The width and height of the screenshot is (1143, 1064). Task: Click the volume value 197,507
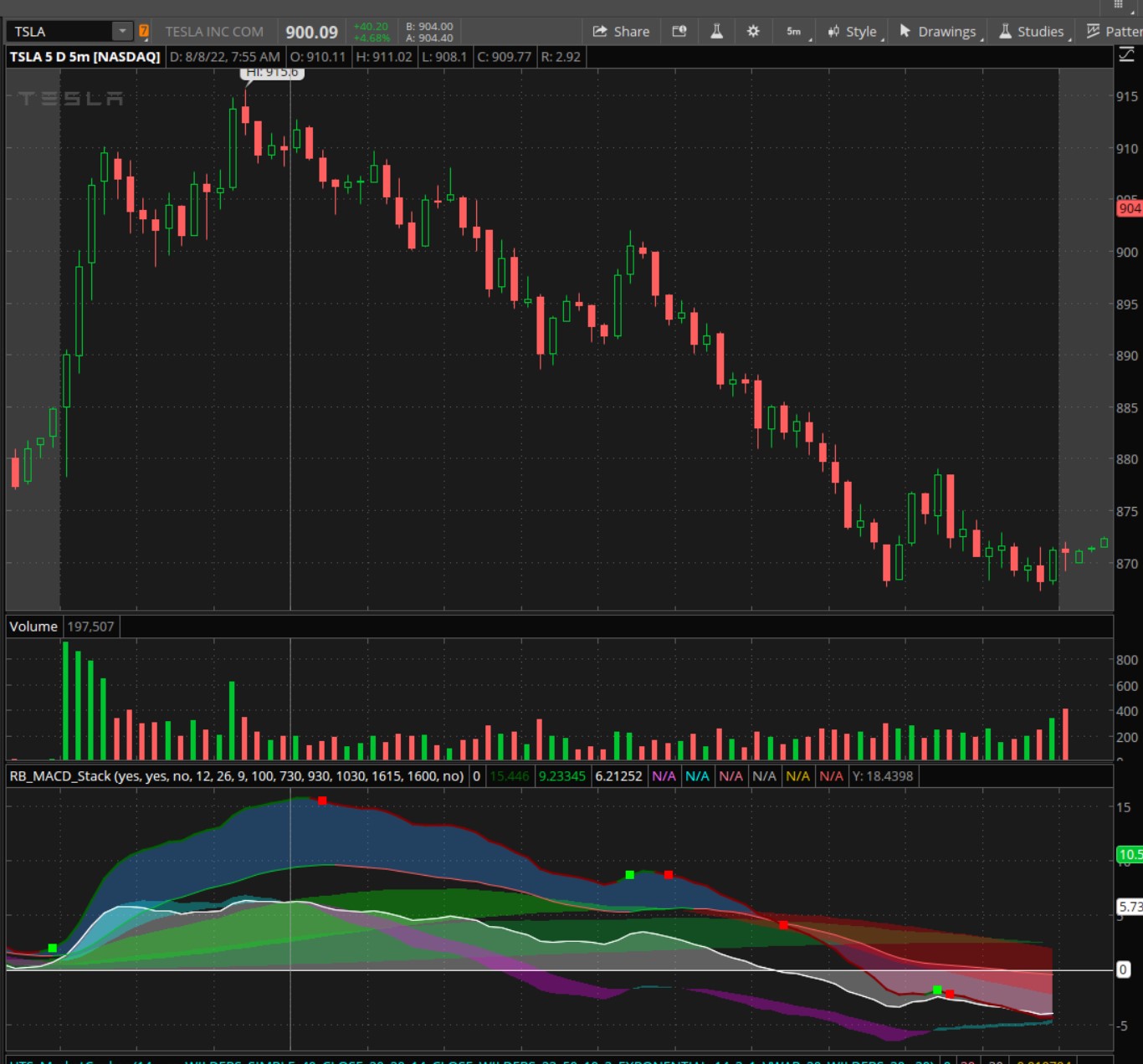pos(90,627)
